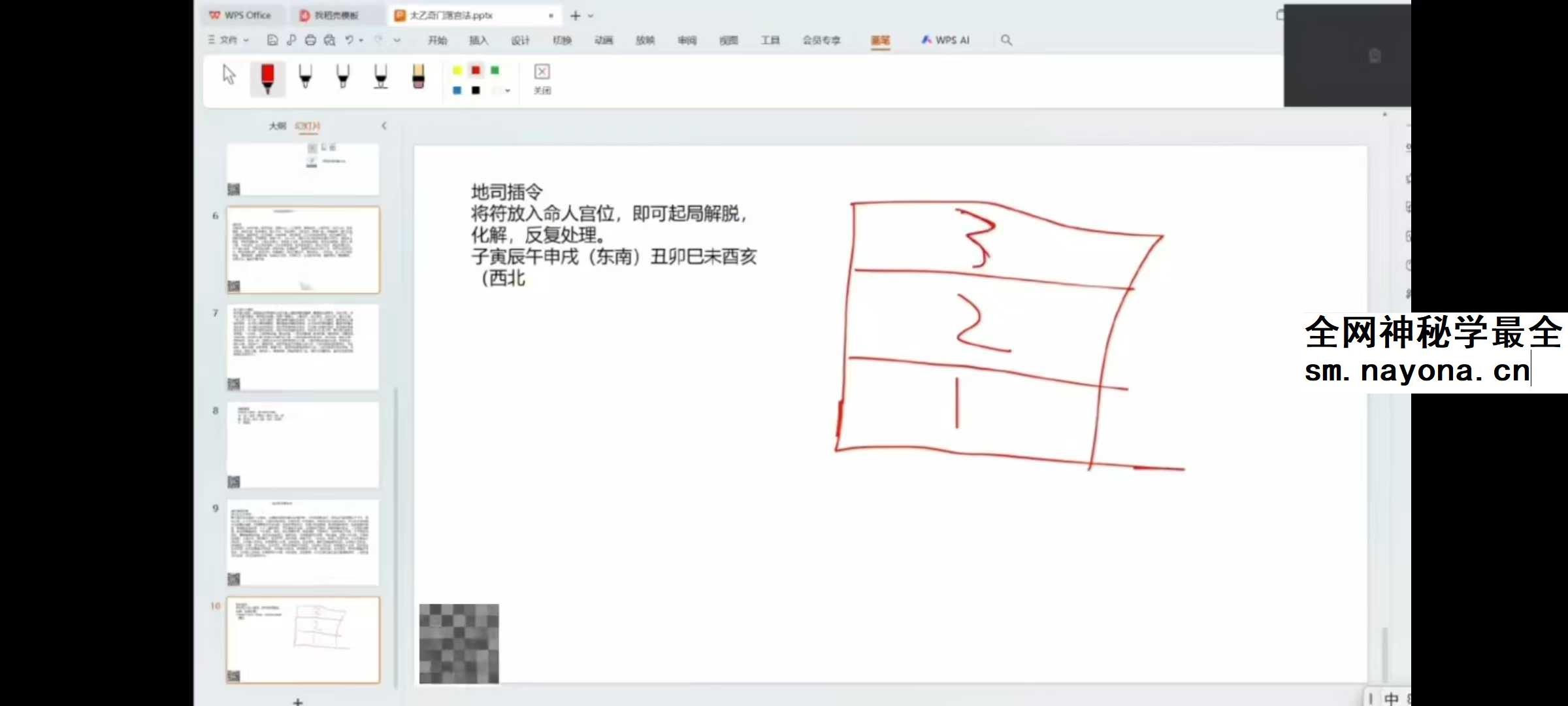This screenshot has width=1568, height=706.
Task: Open the 放映 Slideshow ribbon tab
Action: (645, 41)
